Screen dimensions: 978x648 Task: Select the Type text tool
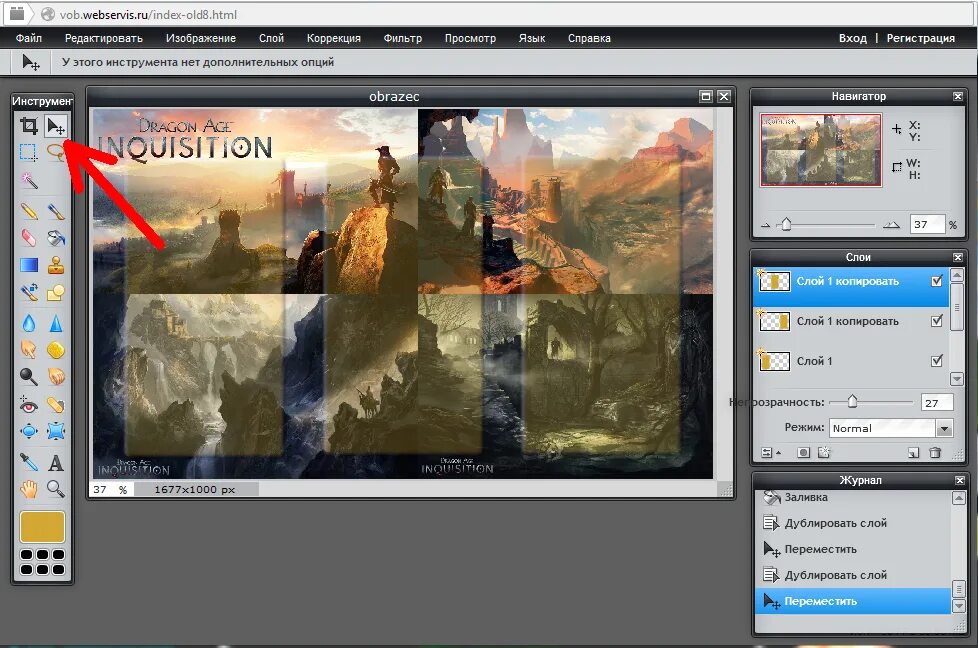56,462
